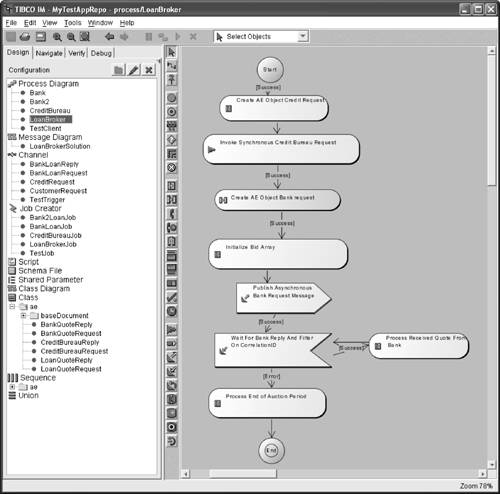Click the vertical scrollbar down arrow of the diagram

492,464
